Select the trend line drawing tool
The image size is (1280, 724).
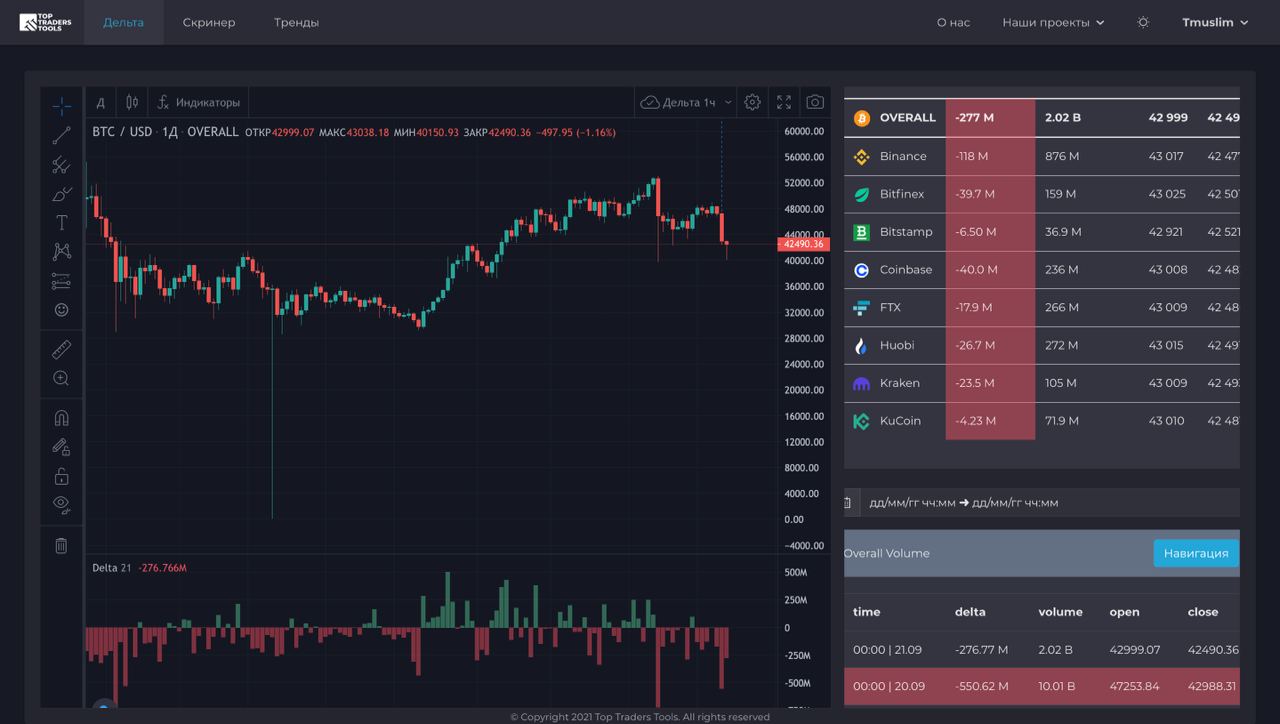pos(61,136)
